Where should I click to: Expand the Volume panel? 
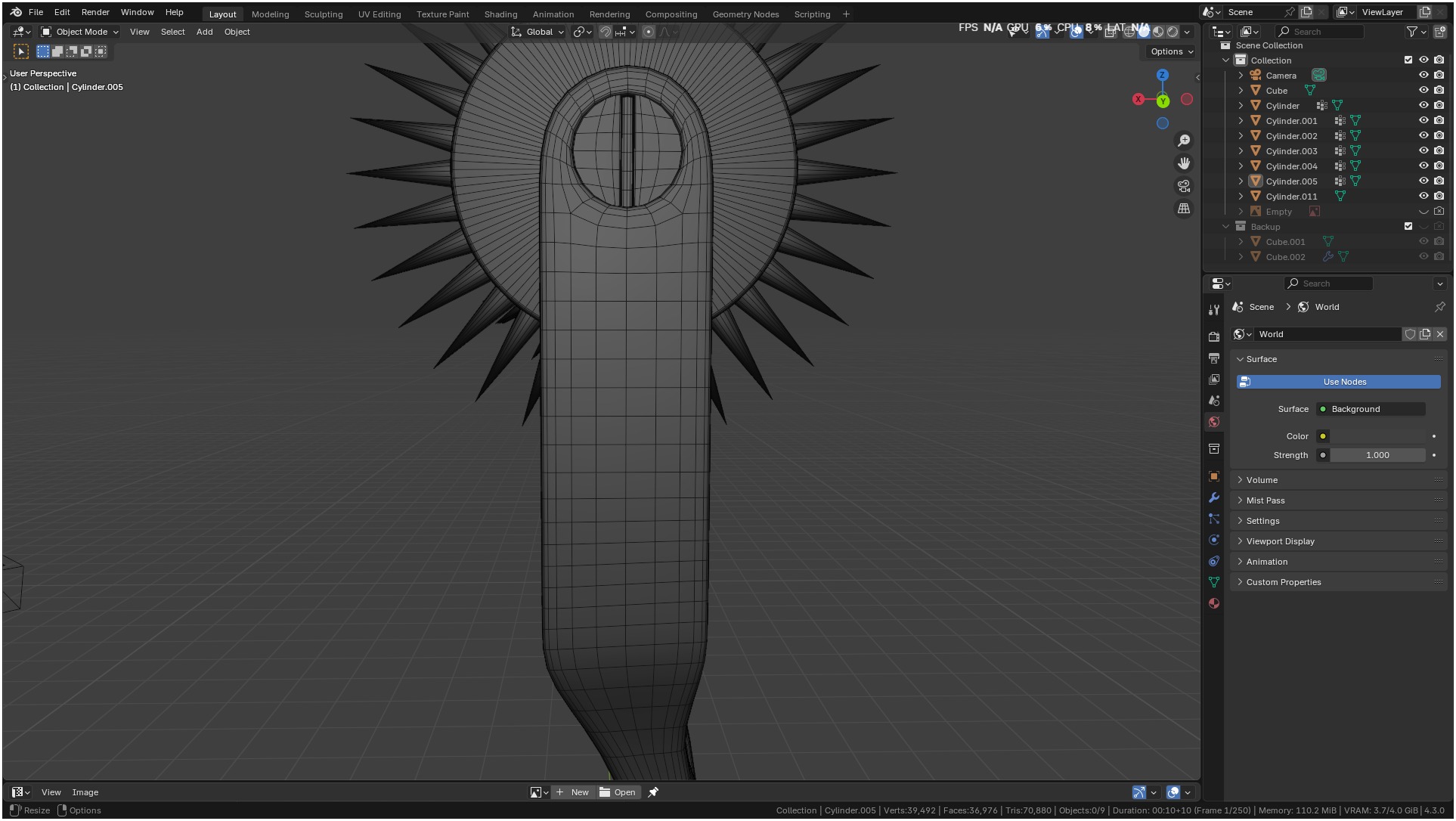[x=1262, y=480]
